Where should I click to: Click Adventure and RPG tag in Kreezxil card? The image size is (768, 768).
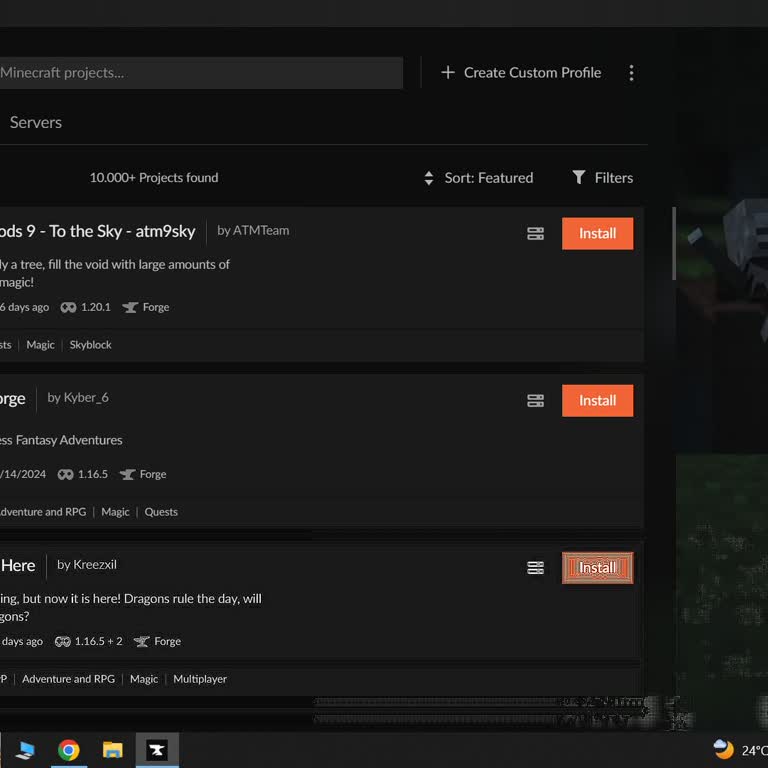pyautogui.click(x=69, y=679)
